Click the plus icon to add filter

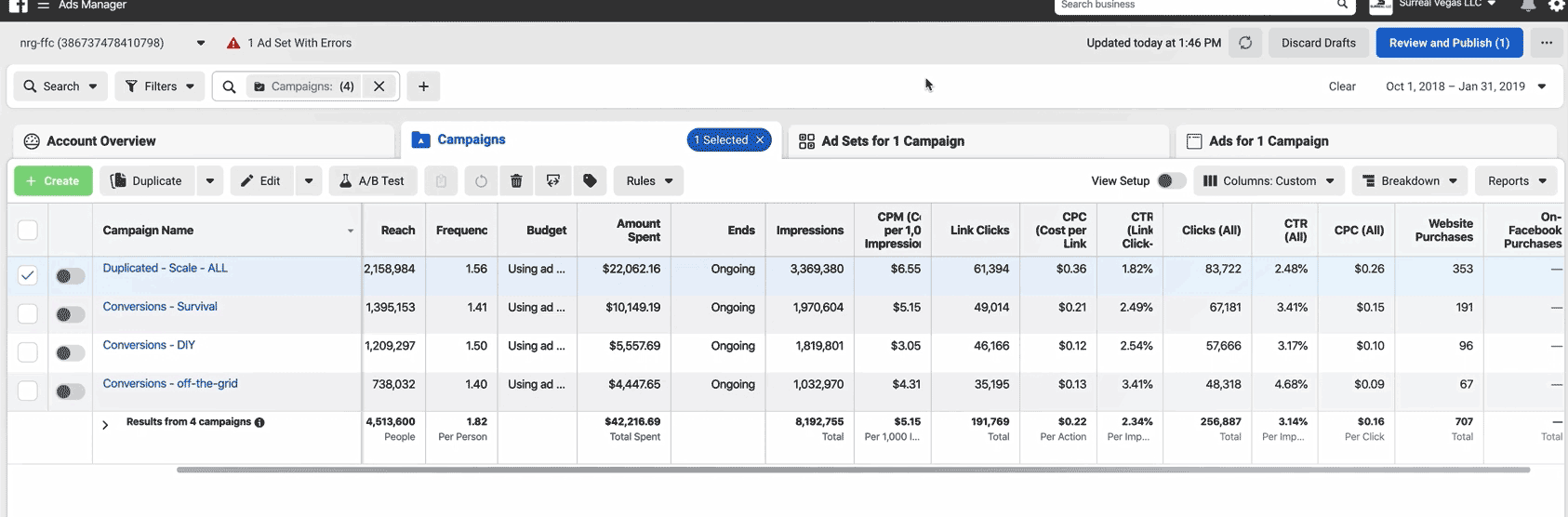(x=423, y=86)
